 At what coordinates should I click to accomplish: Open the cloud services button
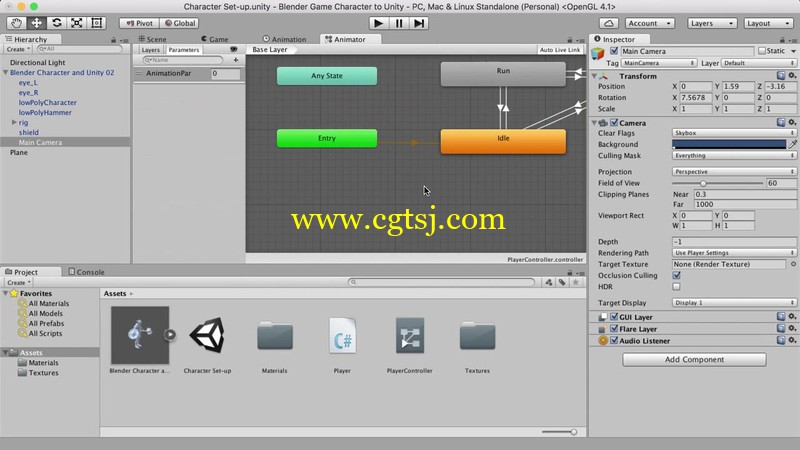(609, 23)
